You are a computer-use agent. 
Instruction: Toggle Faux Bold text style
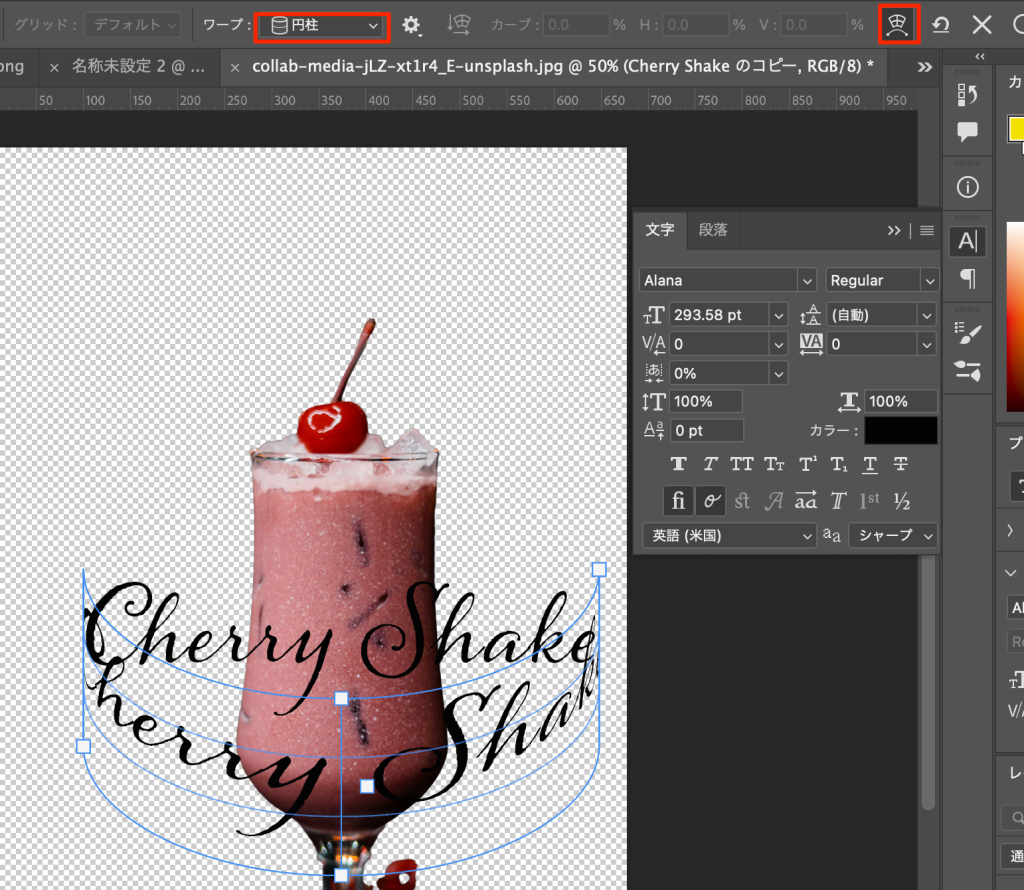point(678,464)
